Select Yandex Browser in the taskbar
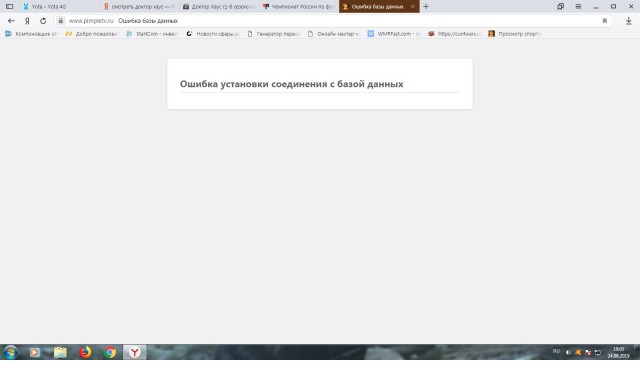 point(135,352)
